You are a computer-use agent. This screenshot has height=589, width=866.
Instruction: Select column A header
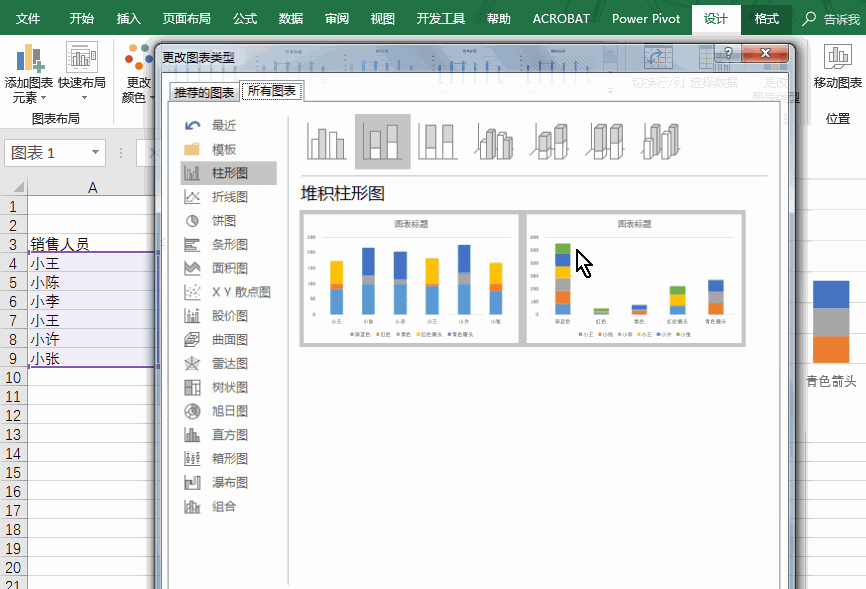click(x=92, y=187)
